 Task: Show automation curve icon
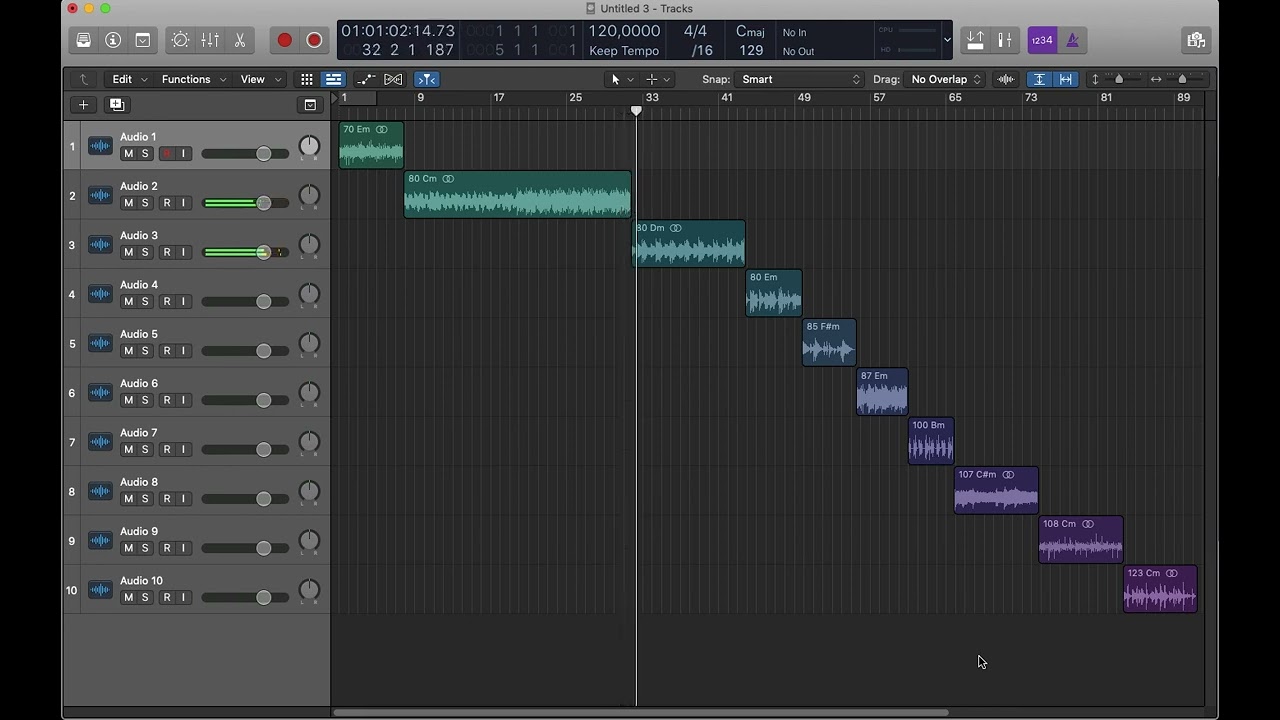coord(366,79)
